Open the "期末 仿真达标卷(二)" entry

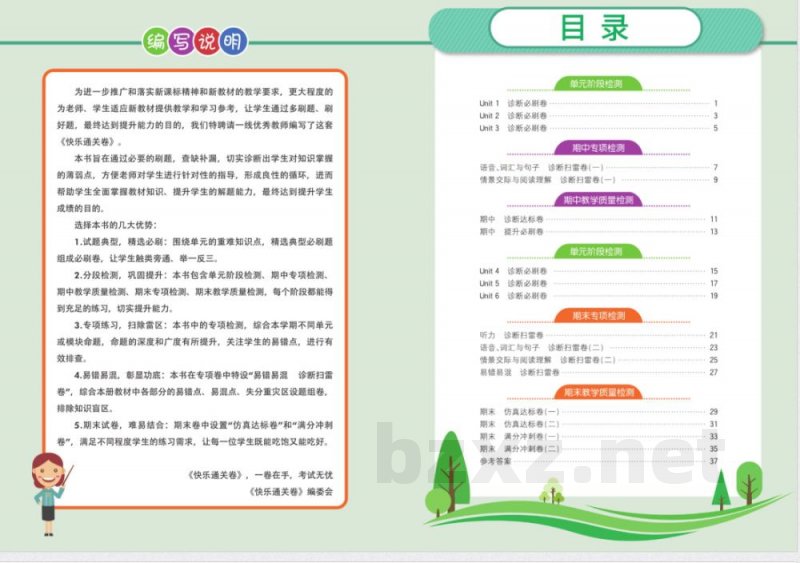tap(598, 424)
